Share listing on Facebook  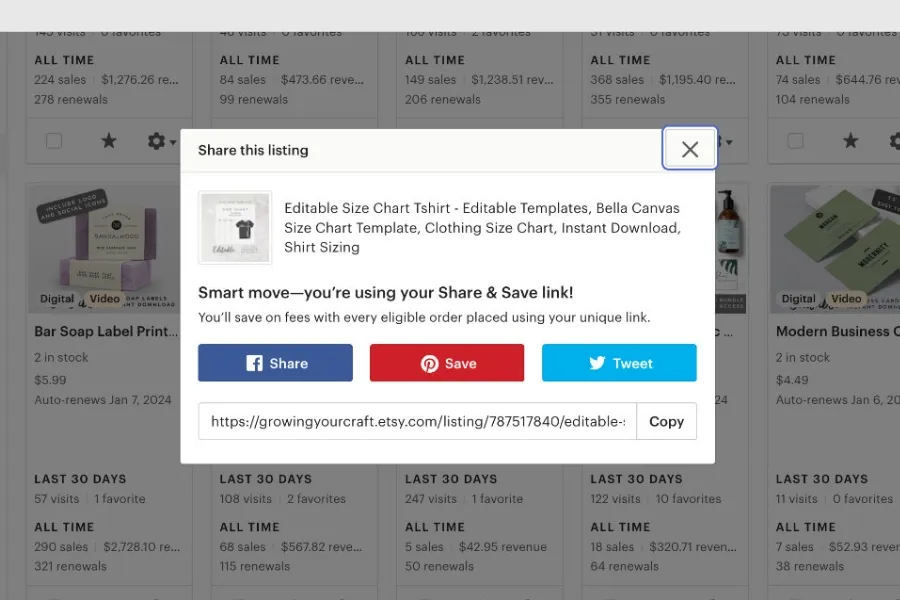pos(276,363)
